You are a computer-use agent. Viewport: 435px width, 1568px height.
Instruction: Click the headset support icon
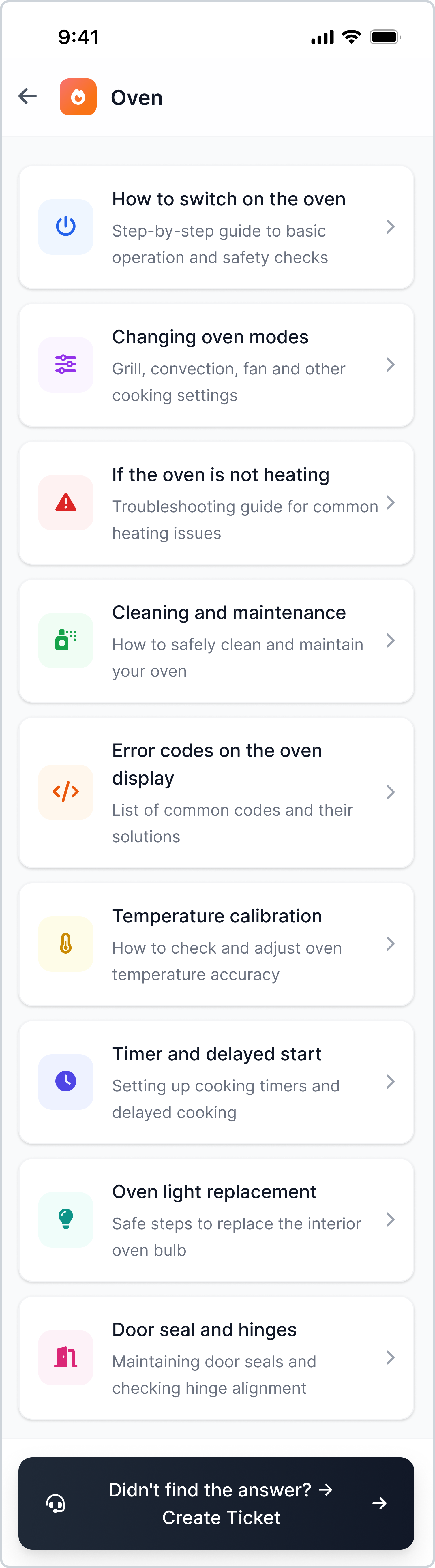[x=56, y=1503]
